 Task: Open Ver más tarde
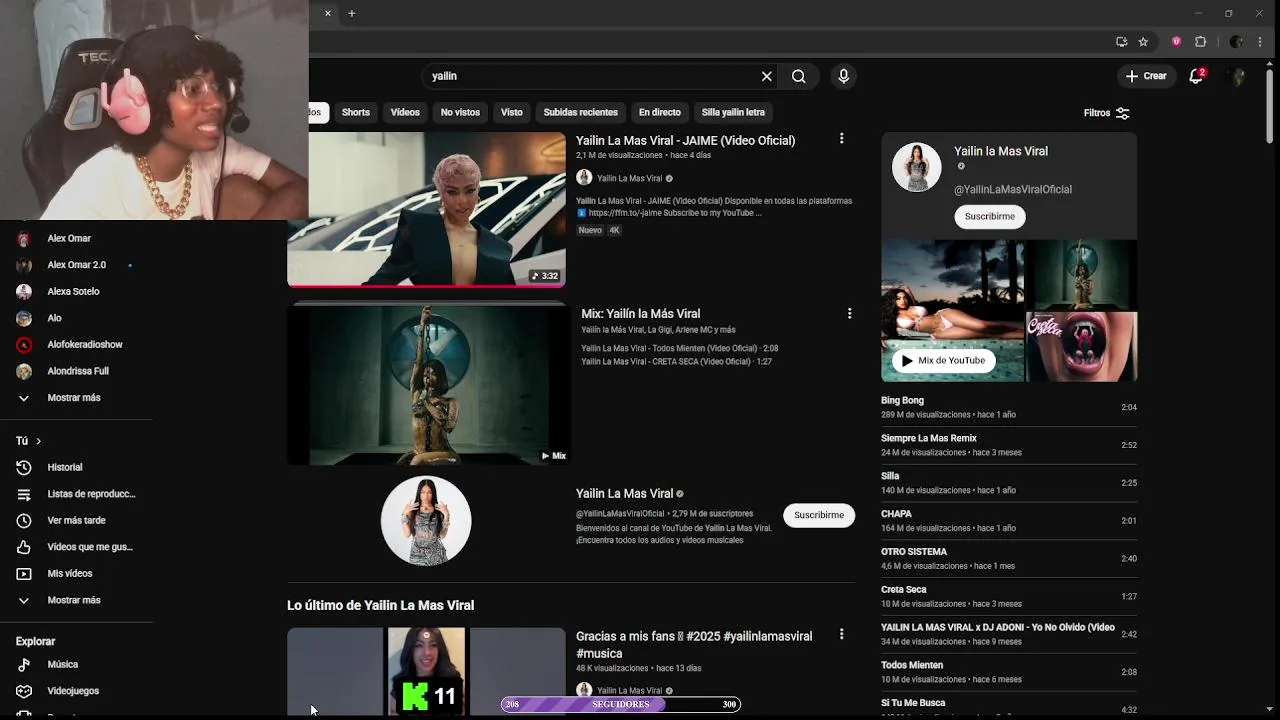(76, 520)
